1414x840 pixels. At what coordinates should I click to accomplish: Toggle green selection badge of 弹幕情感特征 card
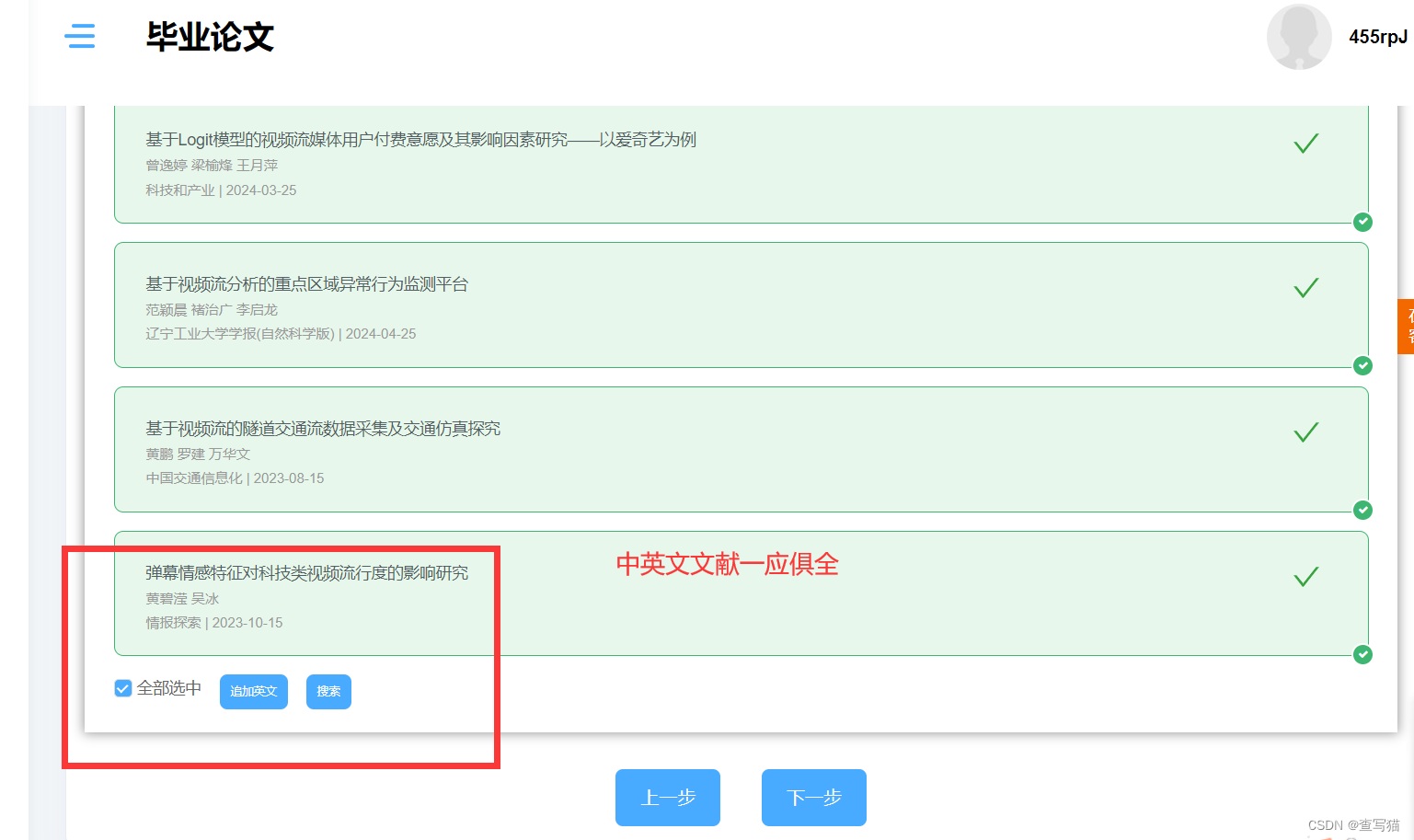click(1363, 654)
